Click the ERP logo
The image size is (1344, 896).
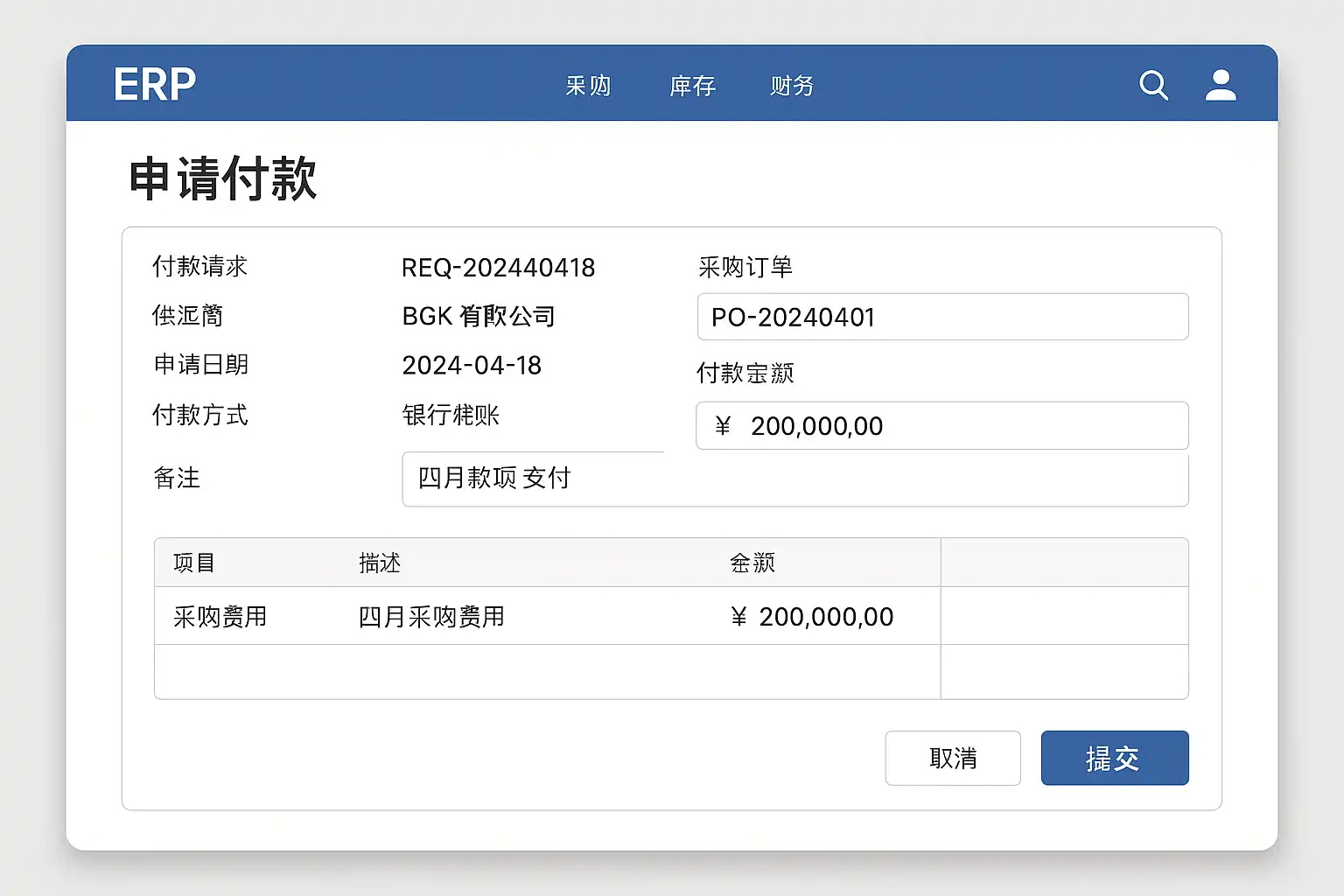tap(155, 85)
